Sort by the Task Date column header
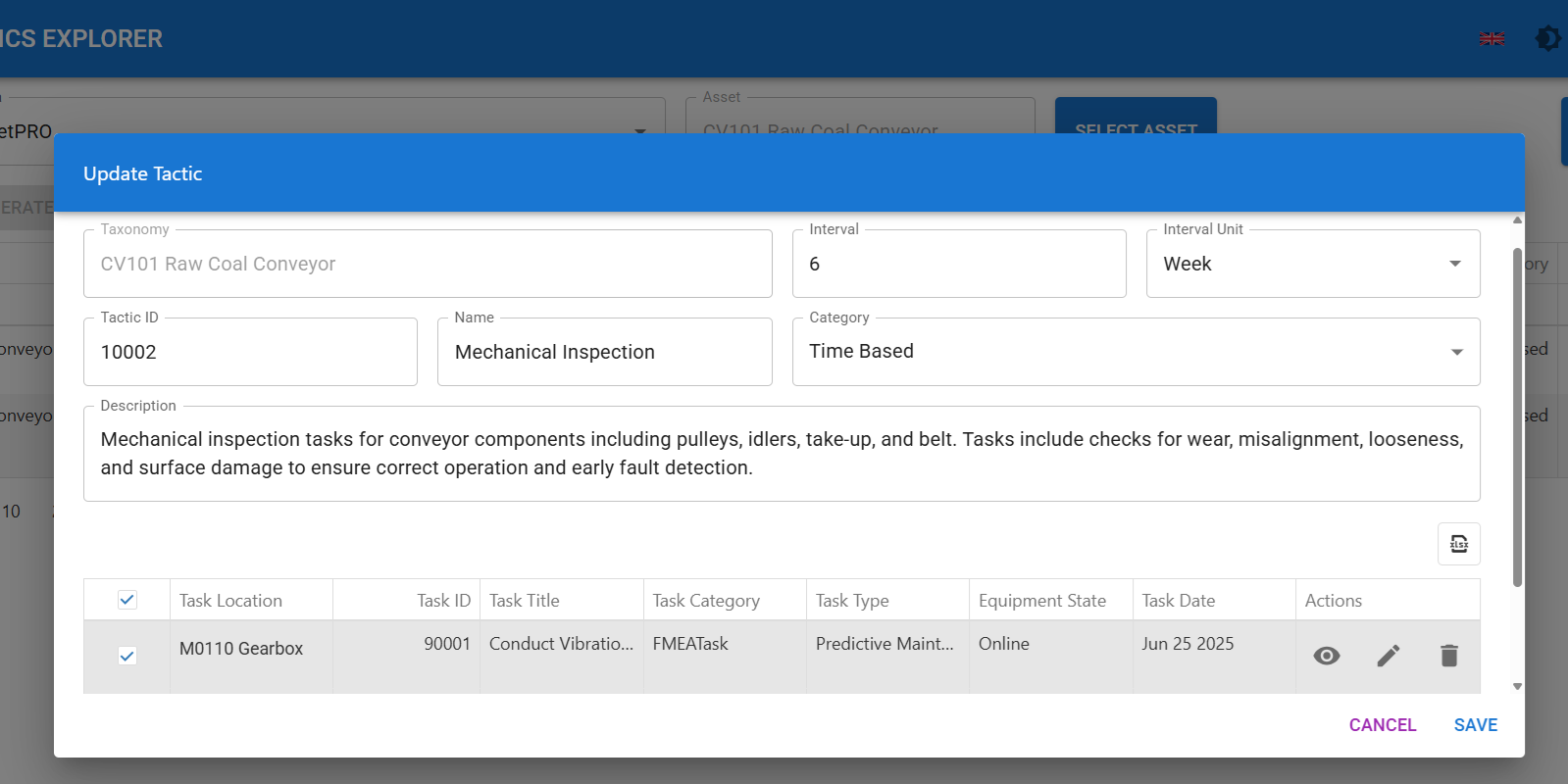This screenshot has height=784, width=1568. [x=1179, y=601]
